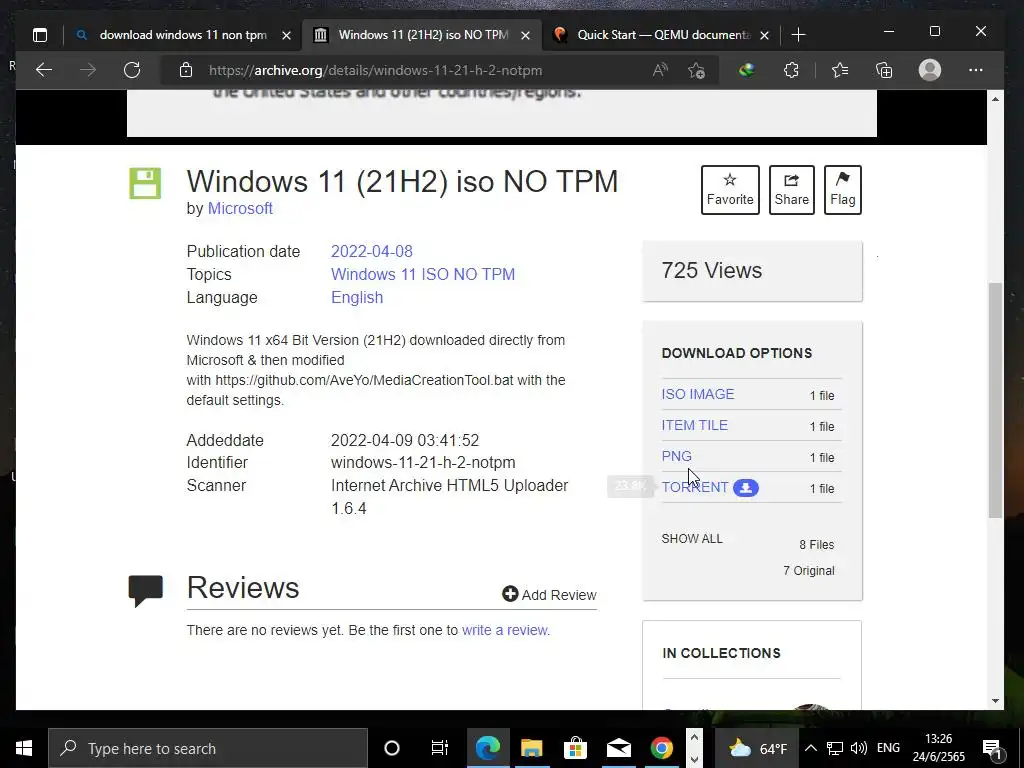Screen dimensions: 1024x768
Task: Open Microsoft Edge from the taskbar
Action: (x=487, y=748)
